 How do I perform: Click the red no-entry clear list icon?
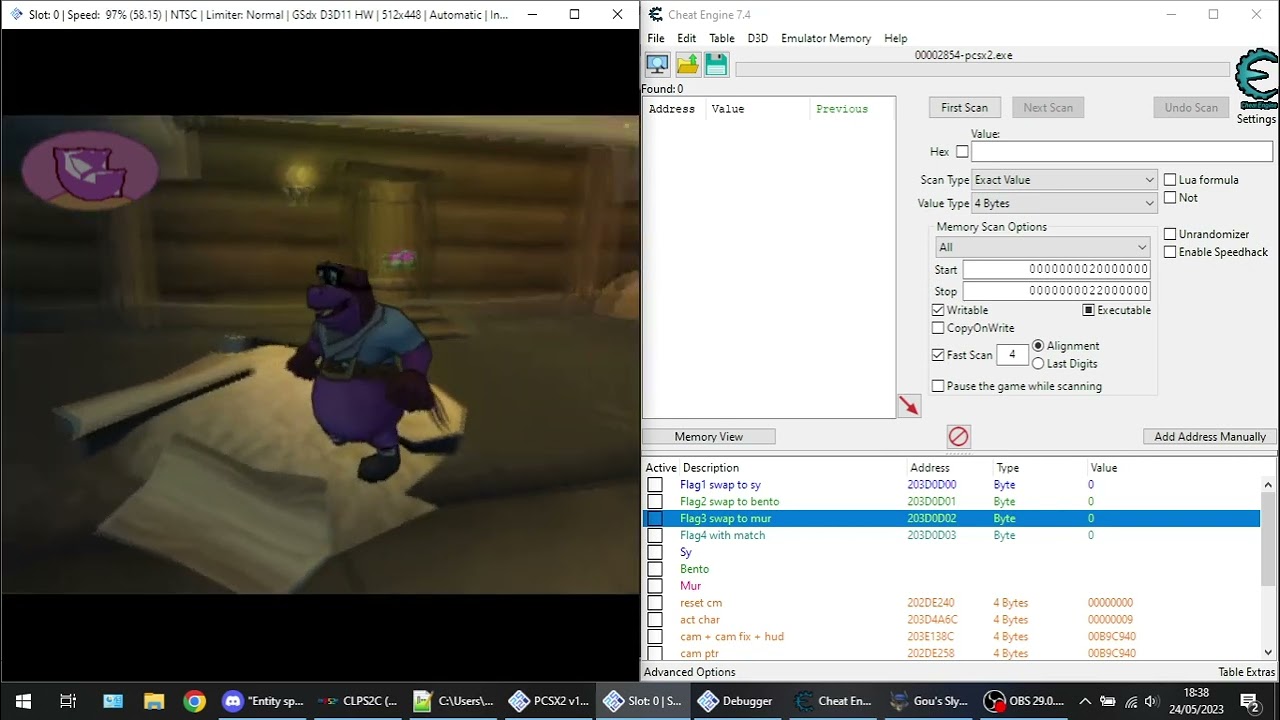click(x=958, y=436)
